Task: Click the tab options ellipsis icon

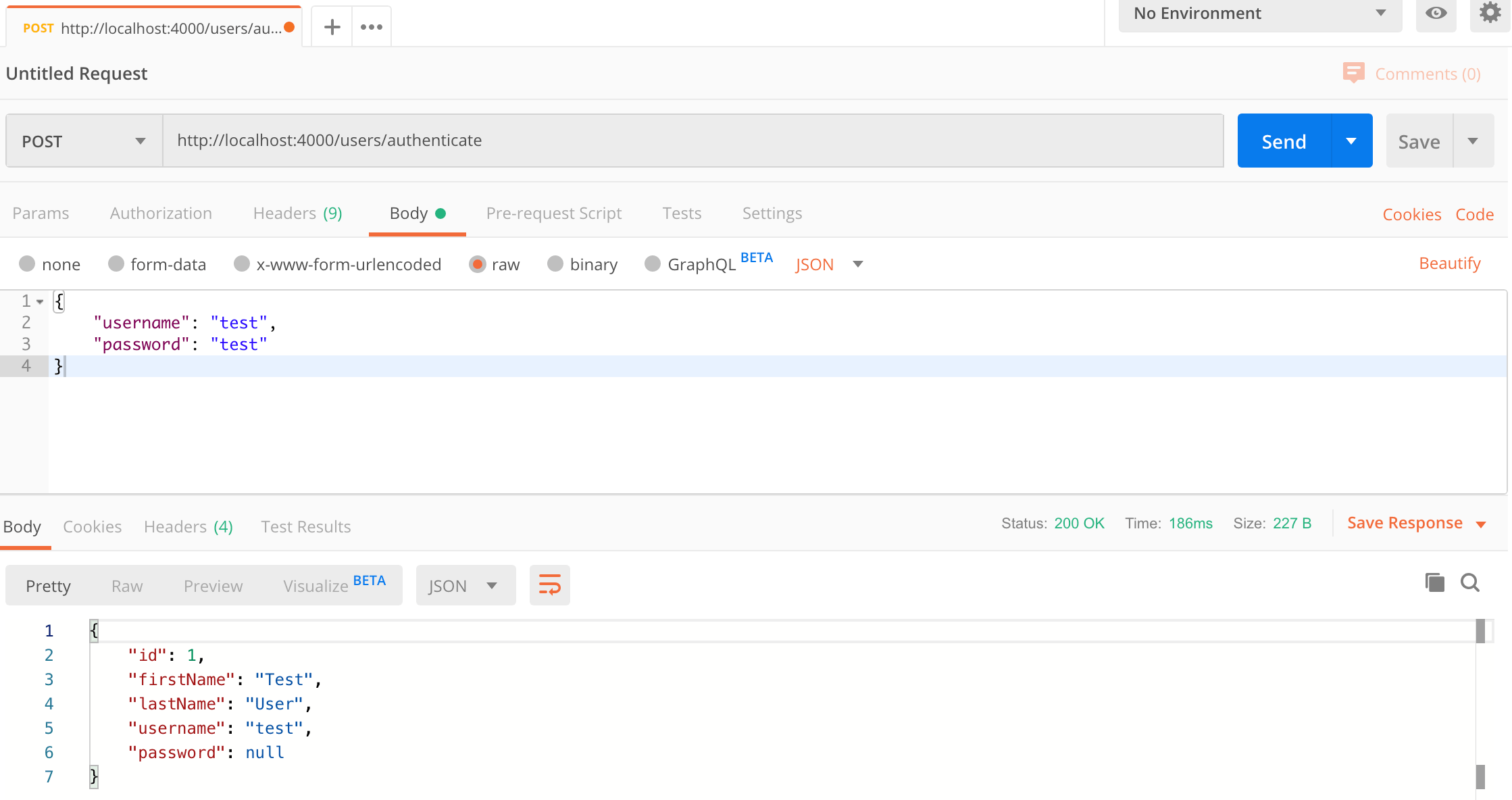Action: pyautogui.click(x=372, y=27)
